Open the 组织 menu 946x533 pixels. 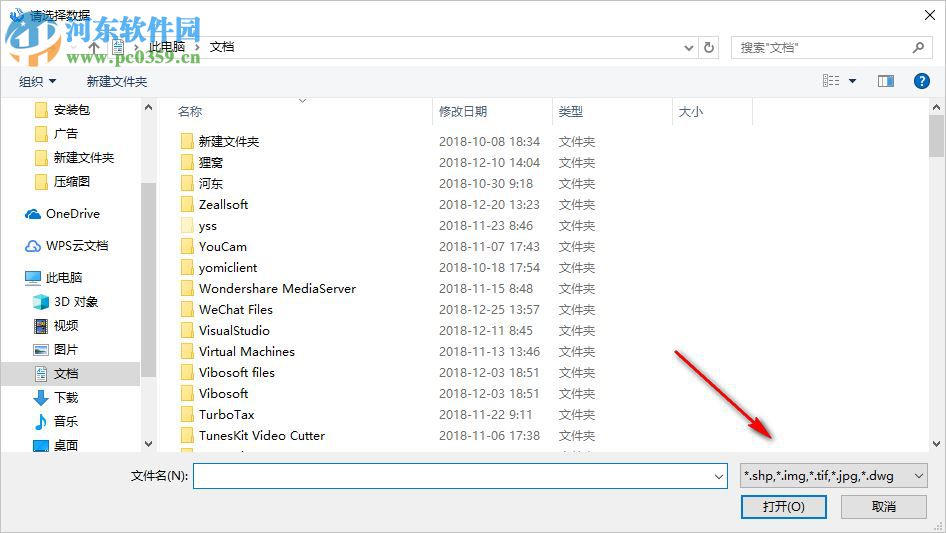tap(37, 81)
